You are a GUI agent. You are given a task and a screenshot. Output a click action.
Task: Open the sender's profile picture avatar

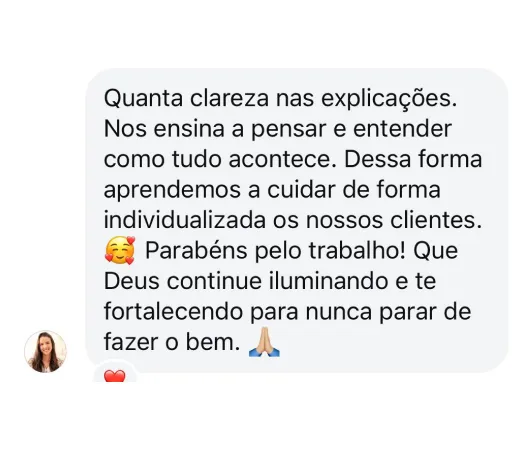coord(45,351)
